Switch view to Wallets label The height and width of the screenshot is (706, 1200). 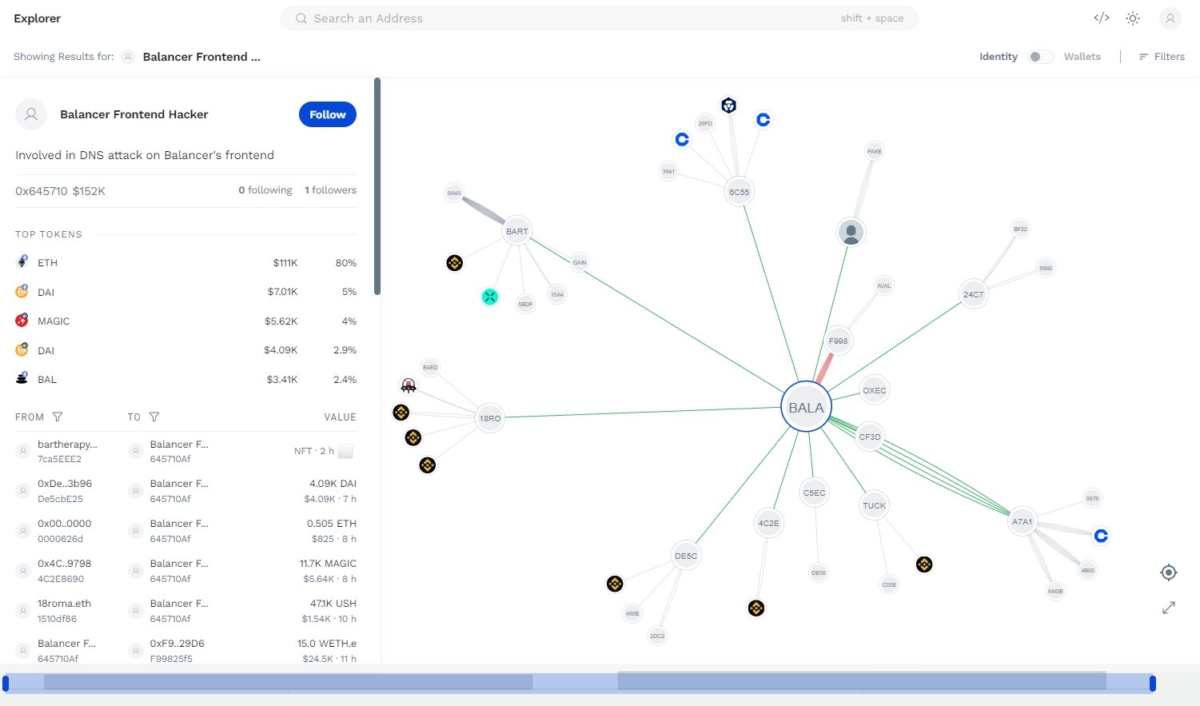coord(1082,57)
